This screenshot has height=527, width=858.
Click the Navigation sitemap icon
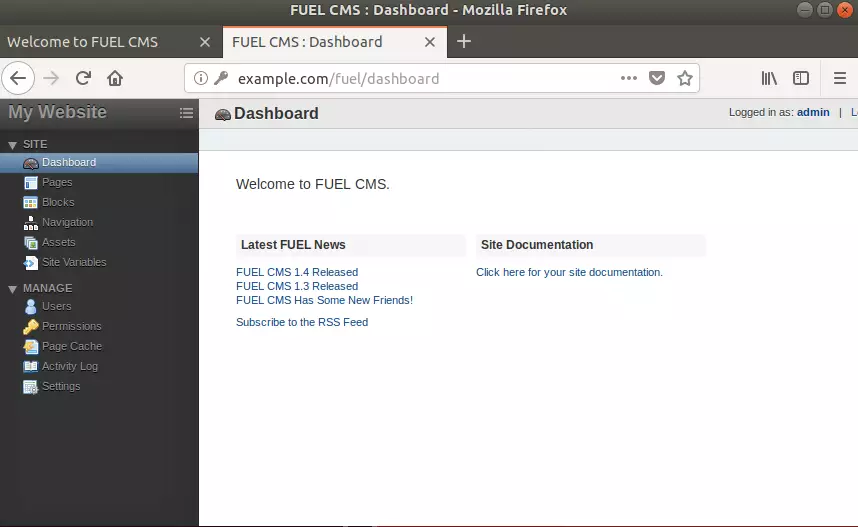coord(31,223)
